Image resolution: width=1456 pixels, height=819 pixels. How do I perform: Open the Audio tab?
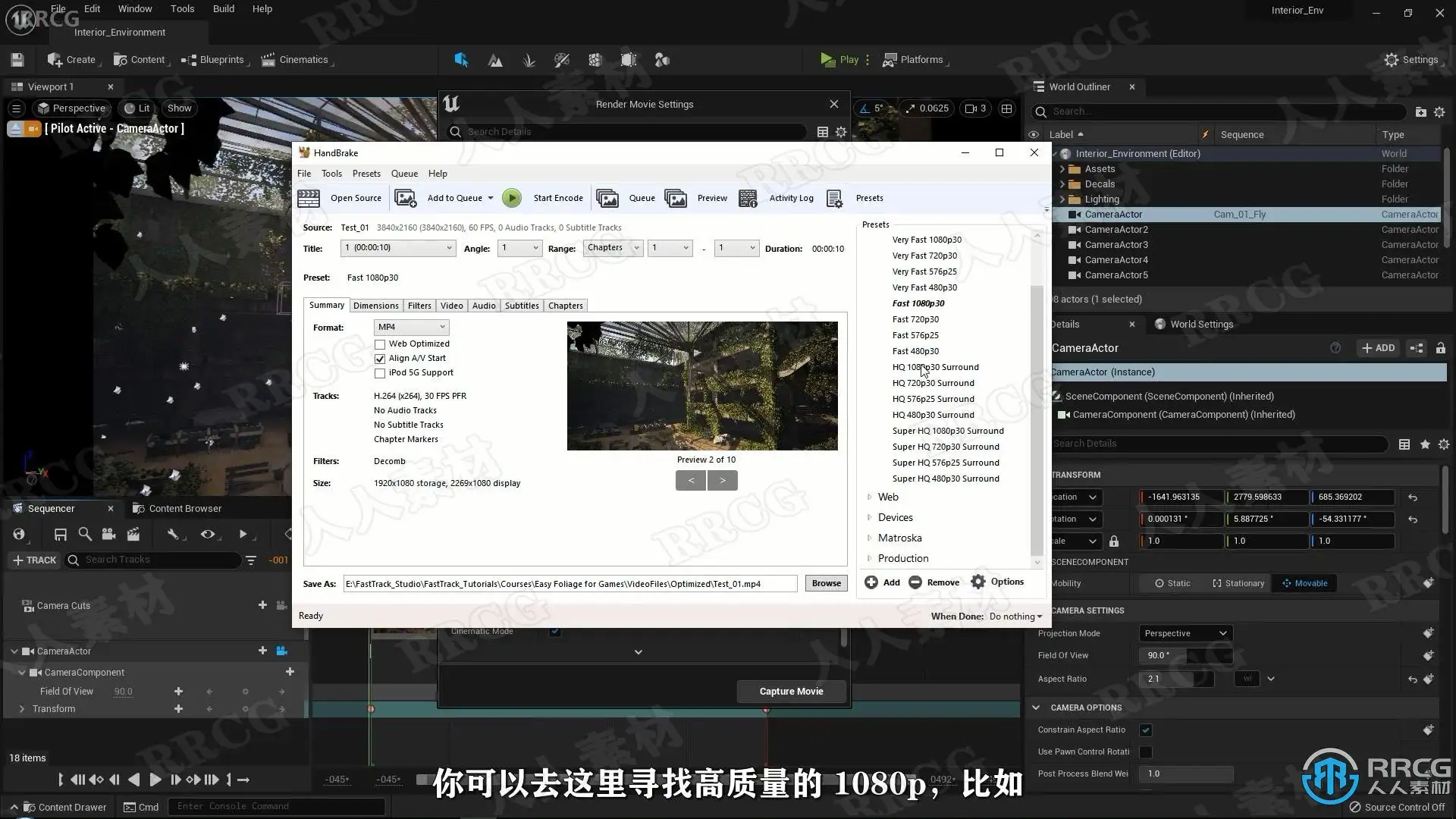coord(484,306)
